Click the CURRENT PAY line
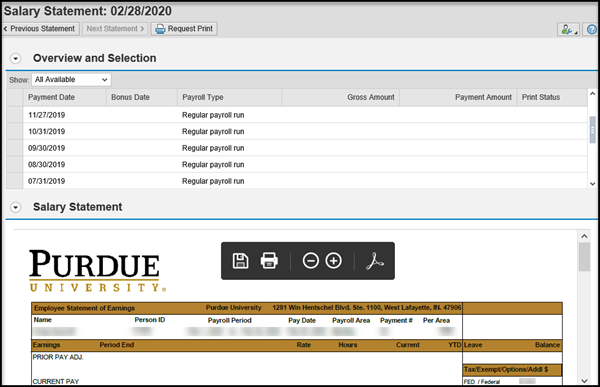Viewport: 600px width, 387px height. pos(55,382)
